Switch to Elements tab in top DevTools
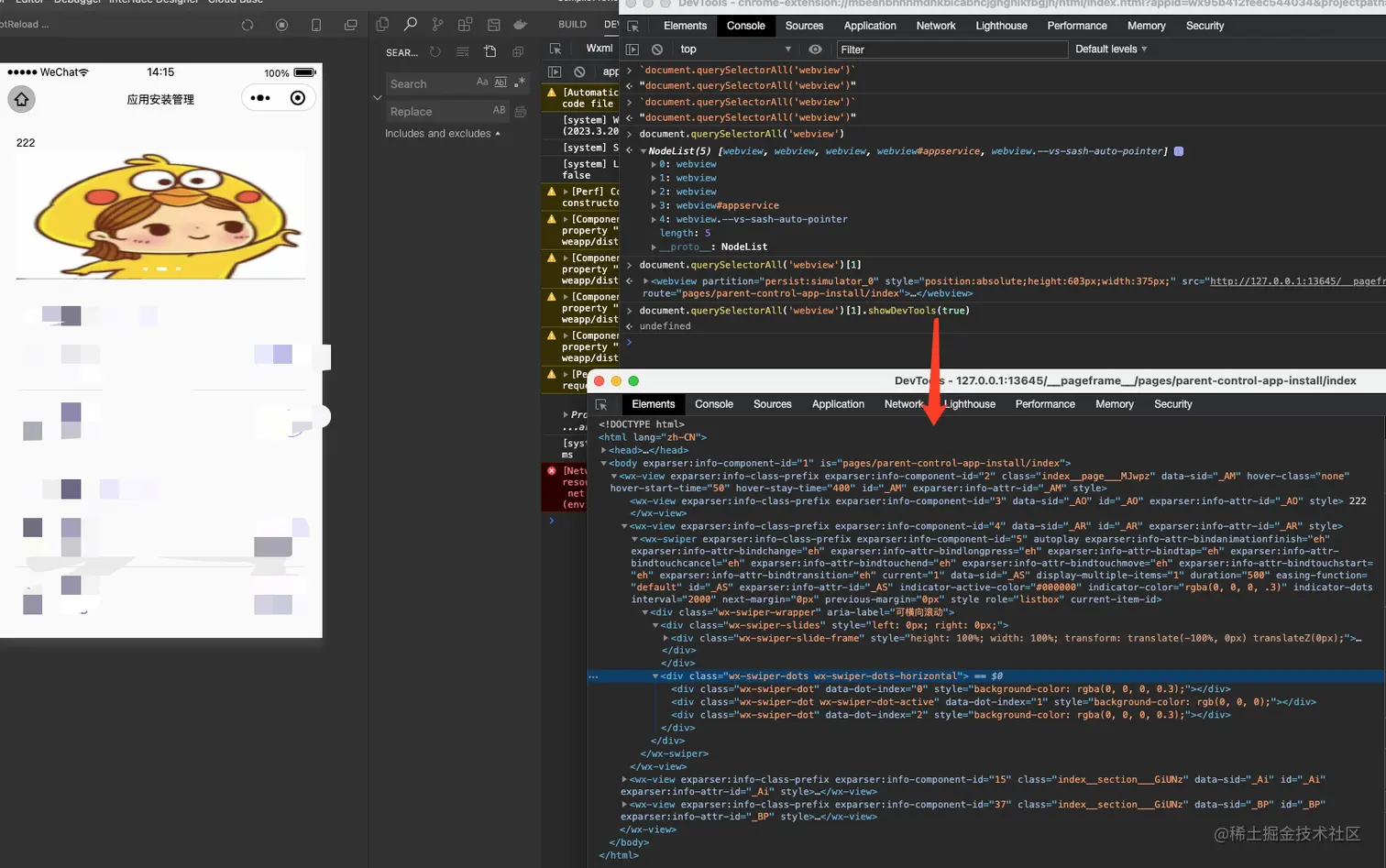Image resolution: width=1386 pixels, height=868 pixels. coord(686,26)
